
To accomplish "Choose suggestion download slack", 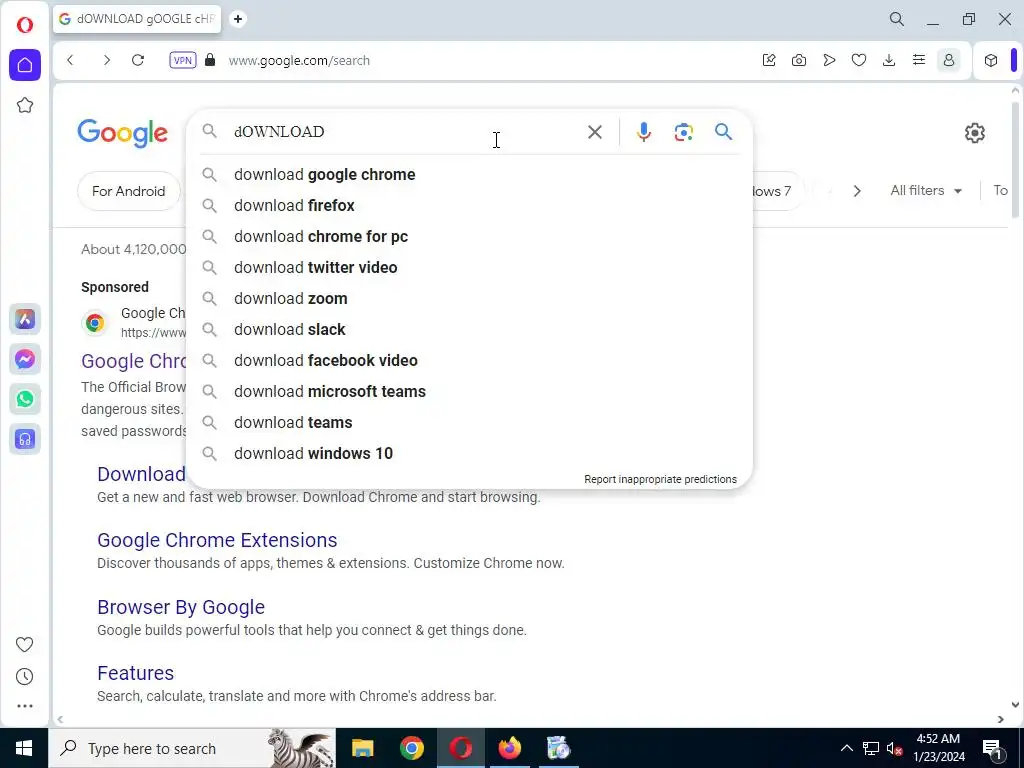I will pos(469,330).
